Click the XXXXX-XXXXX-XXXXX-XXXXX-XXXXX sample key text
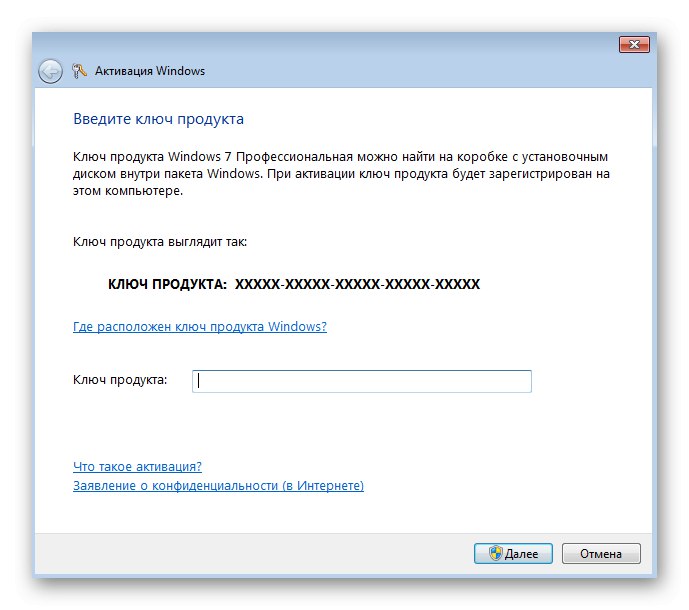Screen dimensions: 689x610 357,284
